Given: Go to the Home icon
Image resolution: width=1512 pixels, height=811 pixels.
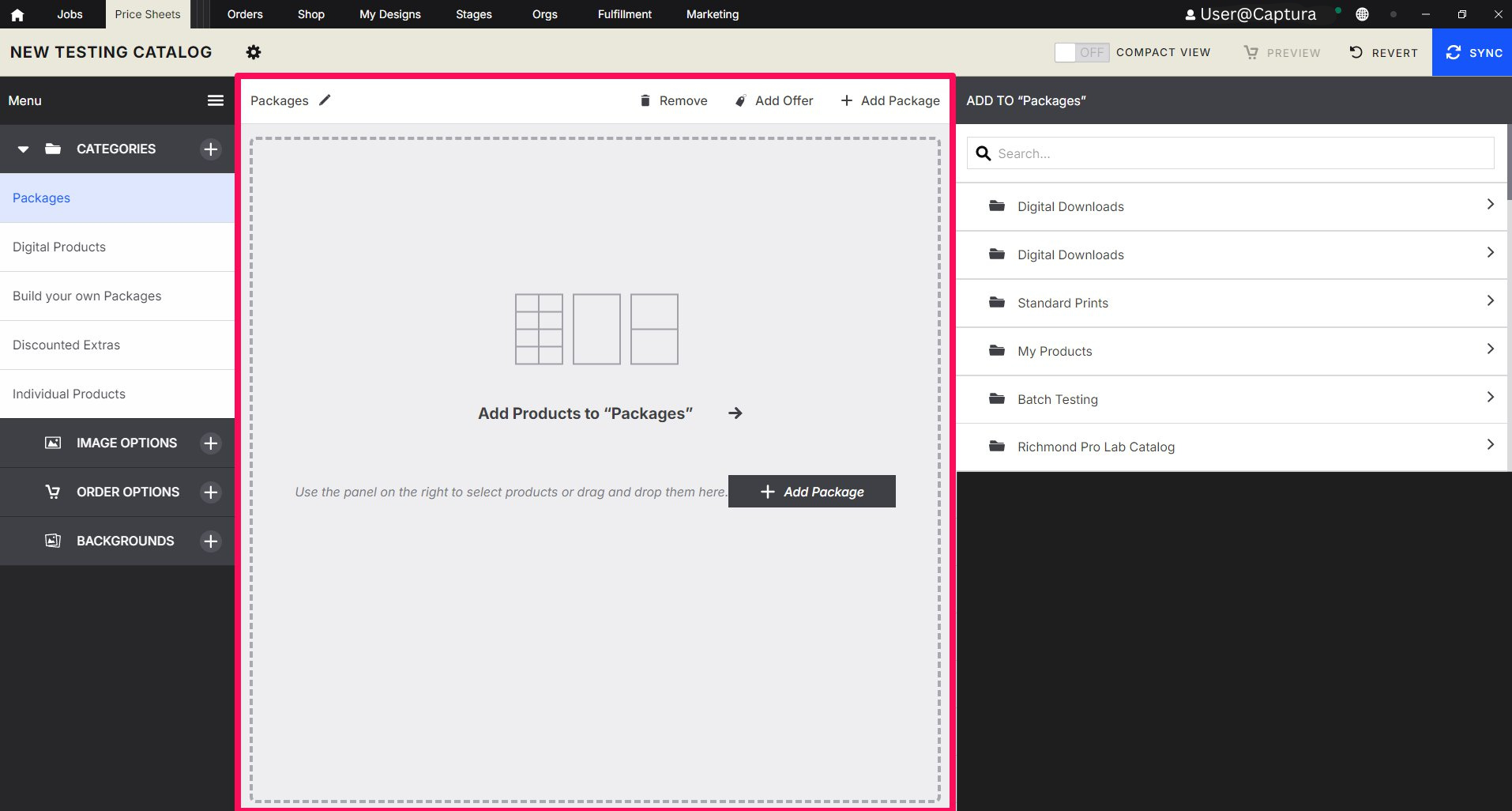Looking at the screenshot, I should pos(17,14).
